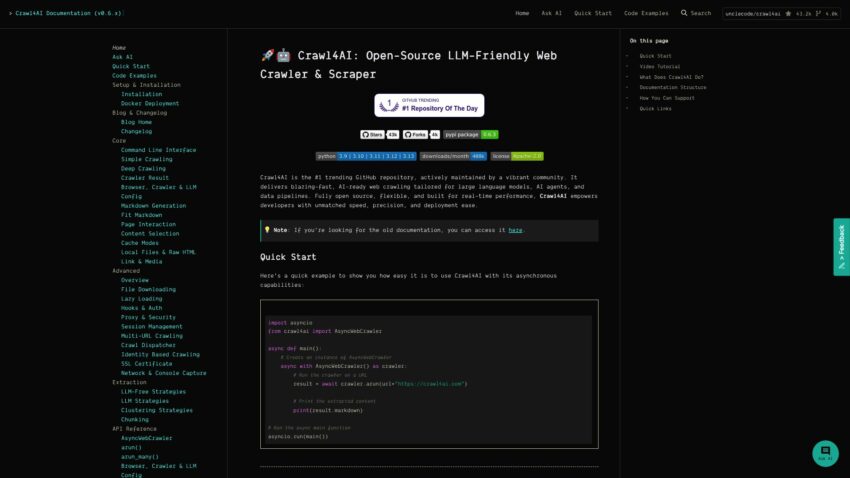This screenshot has height=478, width=850.
Task: Click the Search field in the header
Action: pos(696,13)
